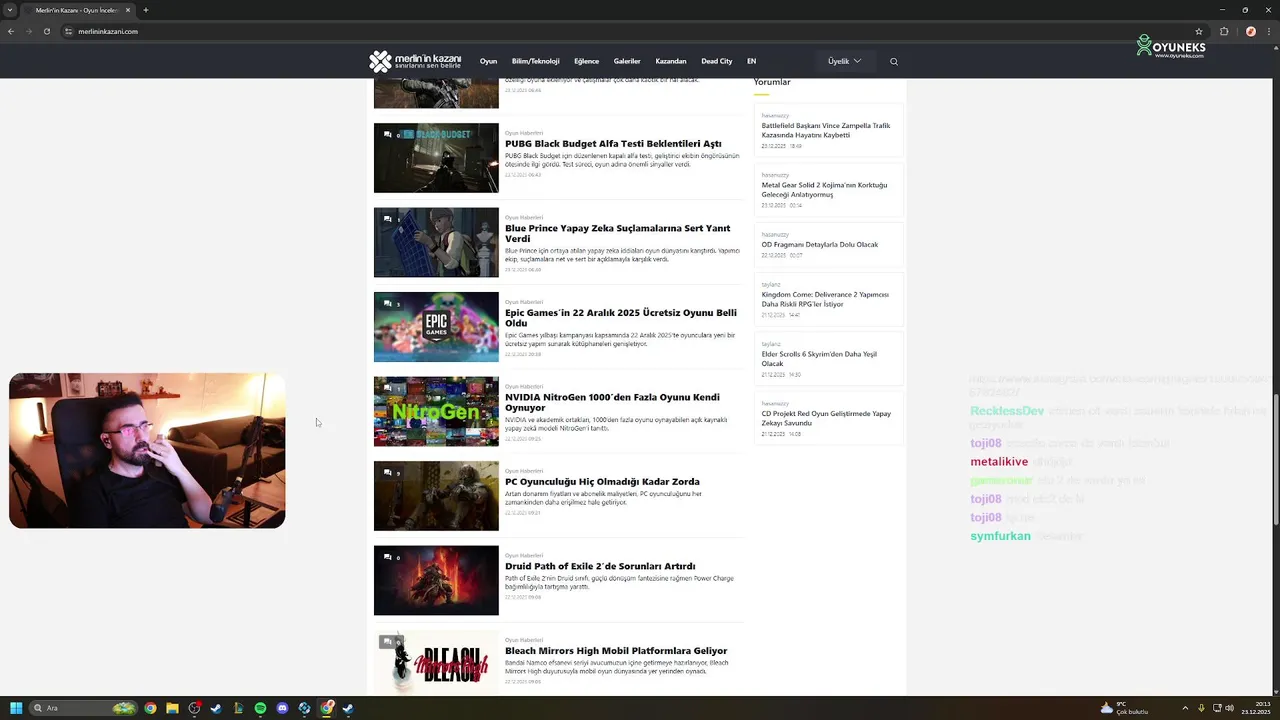
Task: Expand the Üyelik dropdown
Action: (x=844, y=61)
